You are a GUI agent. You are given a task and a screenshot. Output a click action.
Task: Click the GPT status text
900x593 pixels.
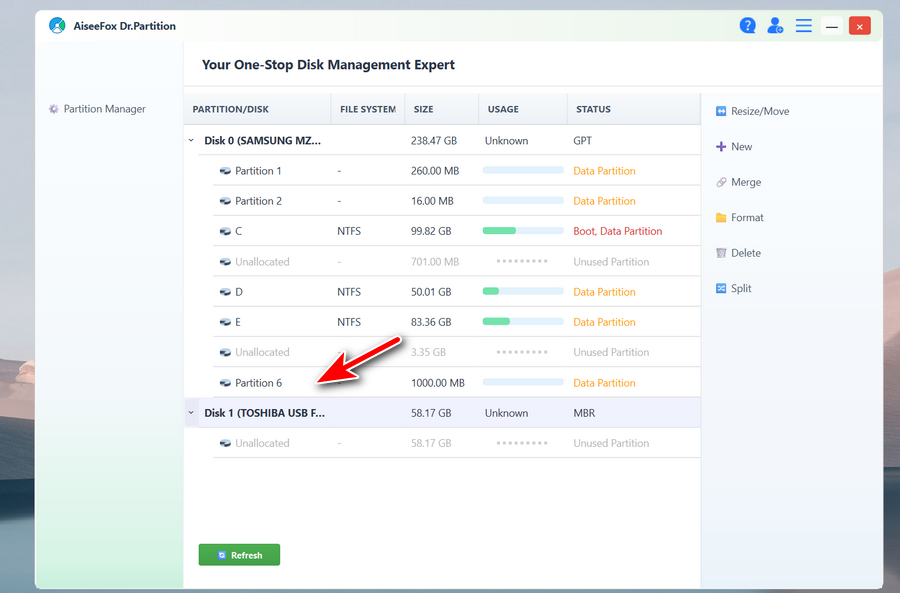point(583,141)
